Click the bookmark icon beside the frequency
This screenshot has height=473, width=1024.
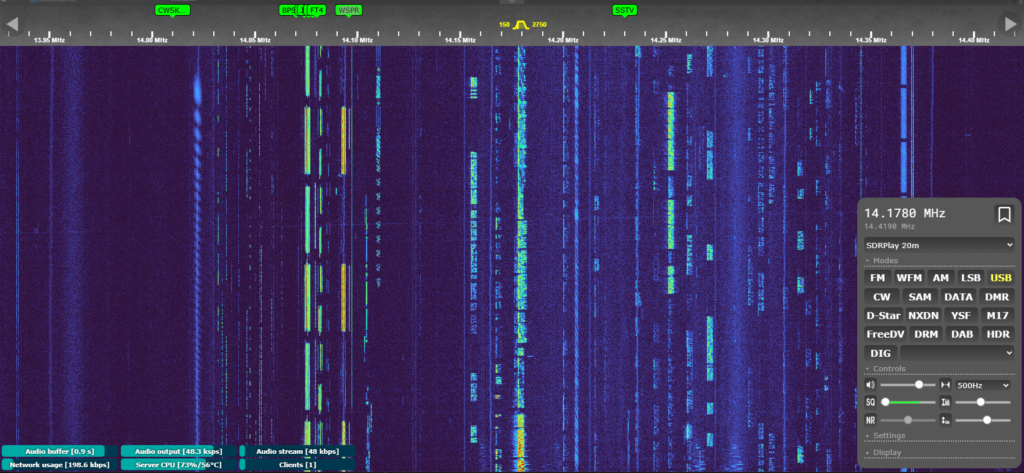(1003, 214)
